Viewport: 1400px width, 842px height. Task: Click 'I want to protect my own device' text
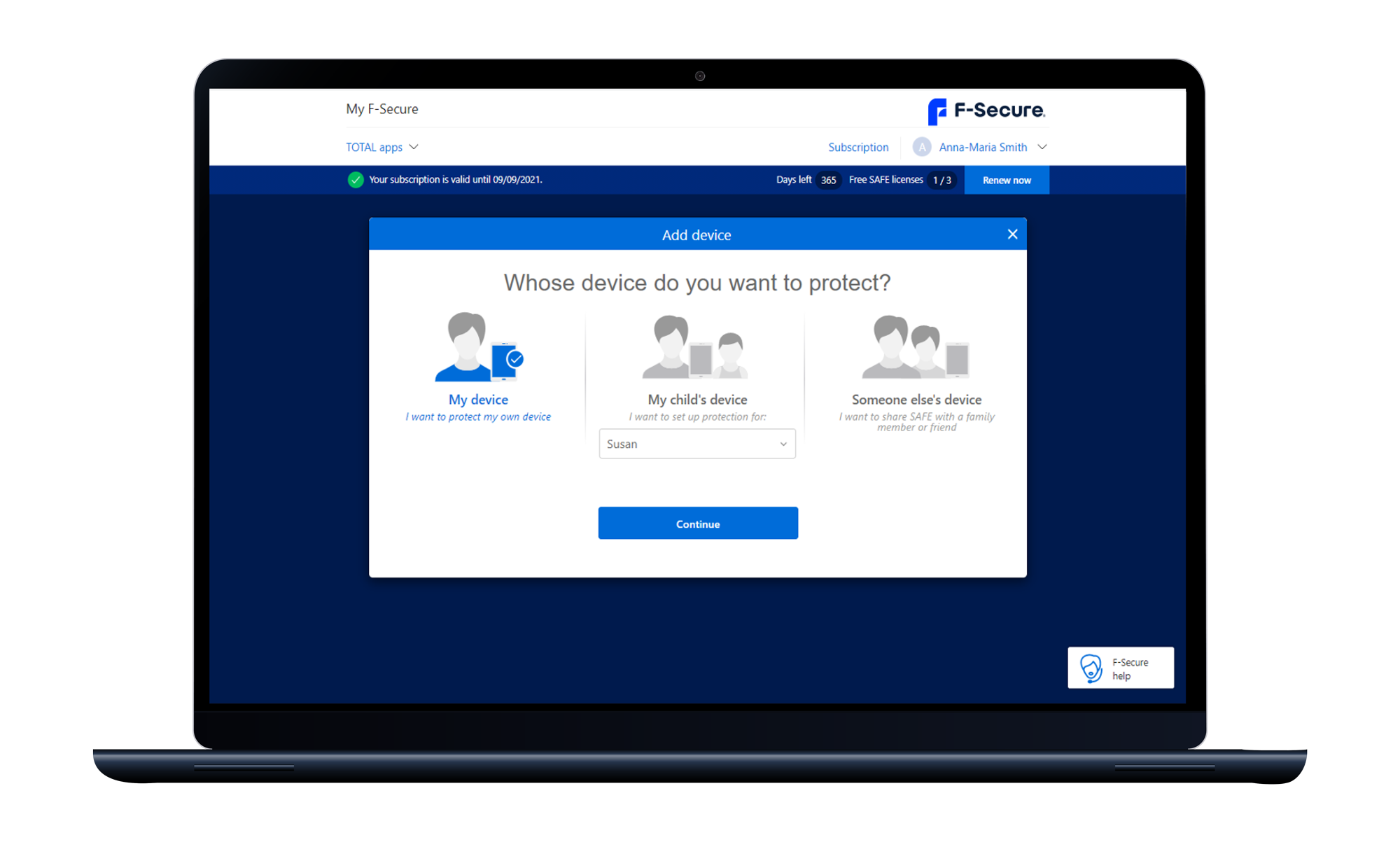(x=478, y=417)
